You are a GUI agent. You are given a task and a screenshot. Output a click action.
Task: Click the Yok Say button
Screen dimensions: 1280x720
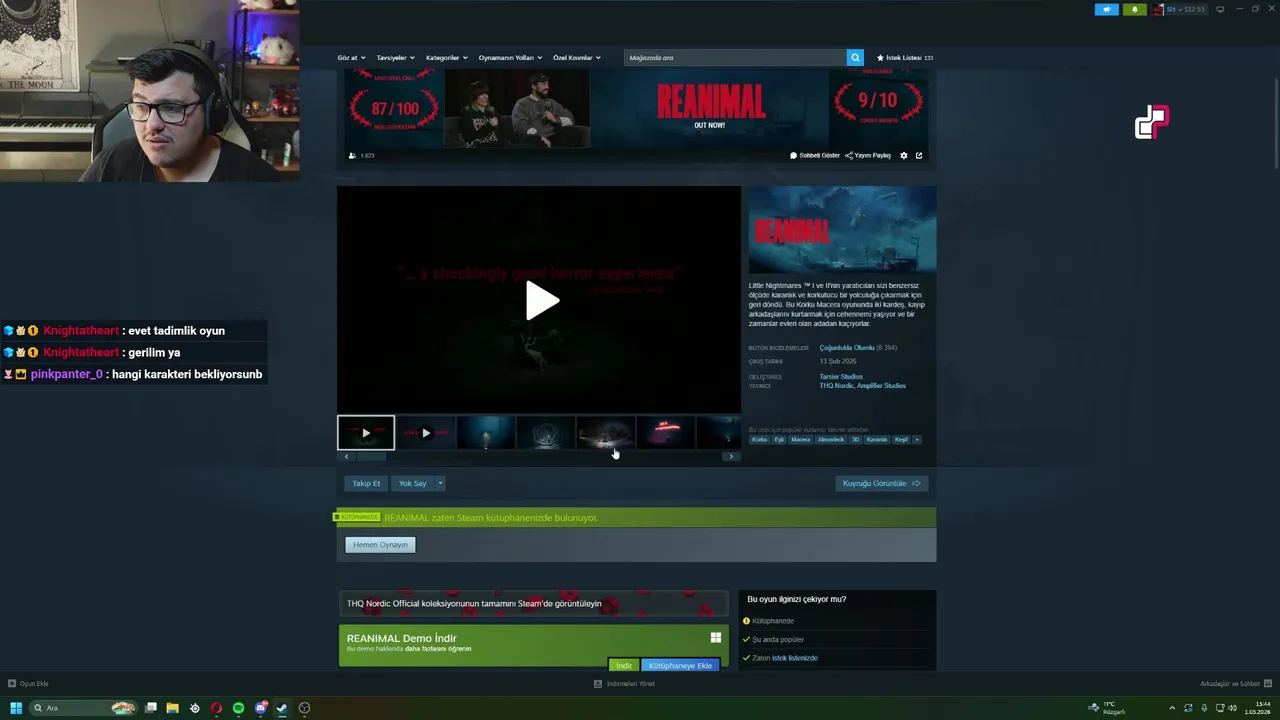point(412,483)
